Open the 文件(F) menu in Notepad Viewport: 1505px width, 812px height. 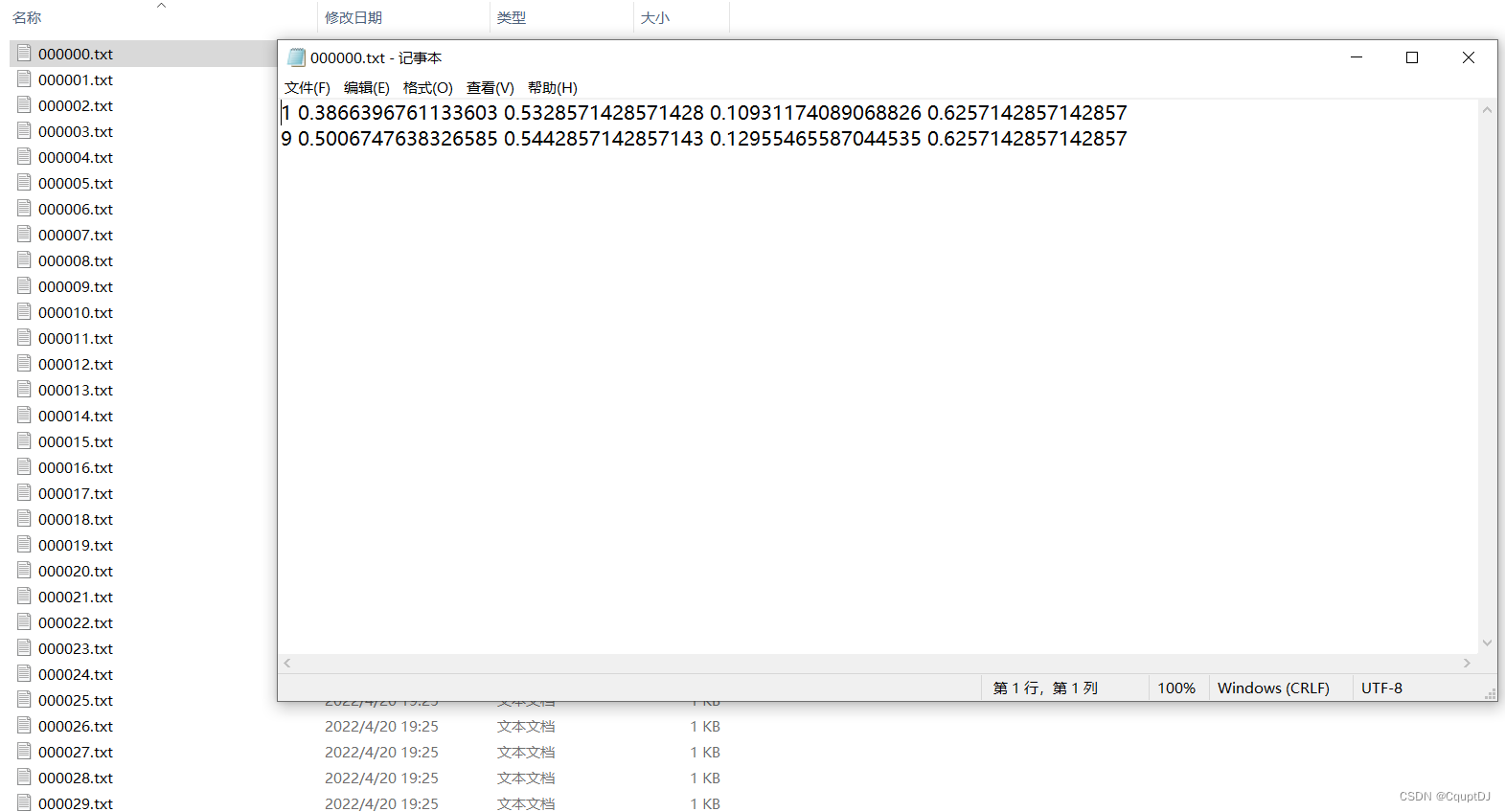(x=307, y=88)
